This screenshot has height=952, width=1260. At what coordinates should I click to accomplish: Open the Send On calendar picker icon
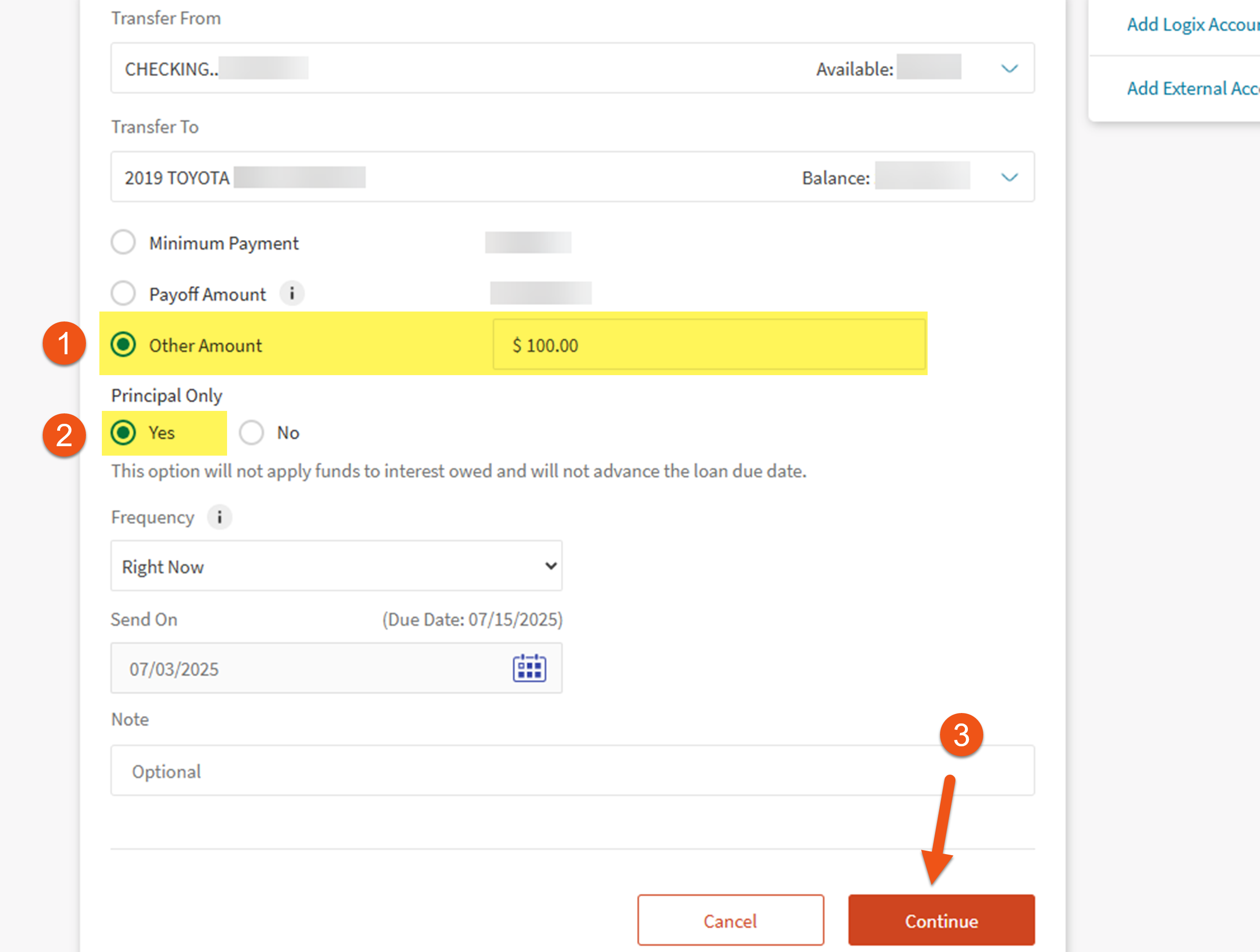(529, 668)
